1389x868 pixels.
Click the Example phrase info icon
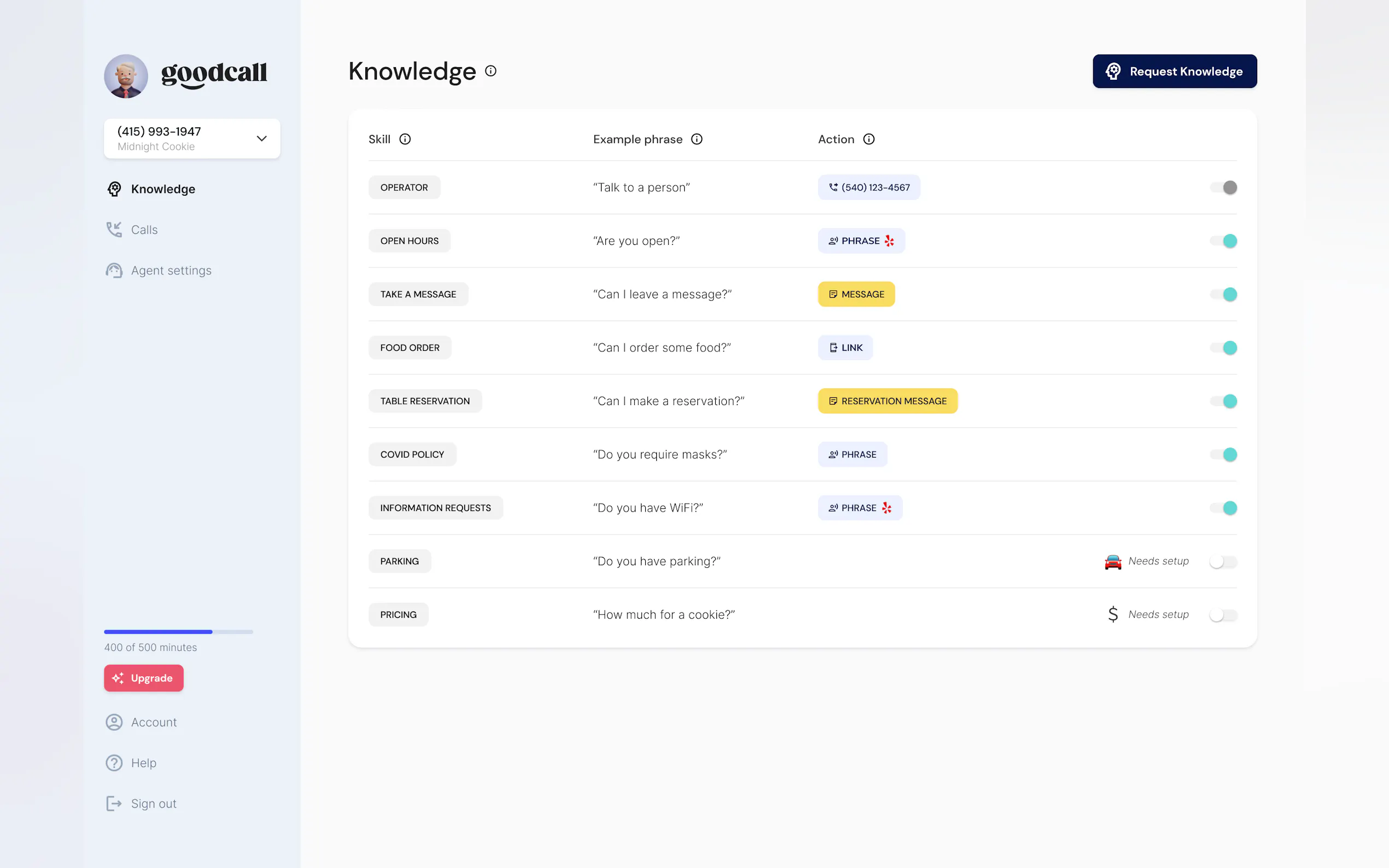(x=697, y=139)
